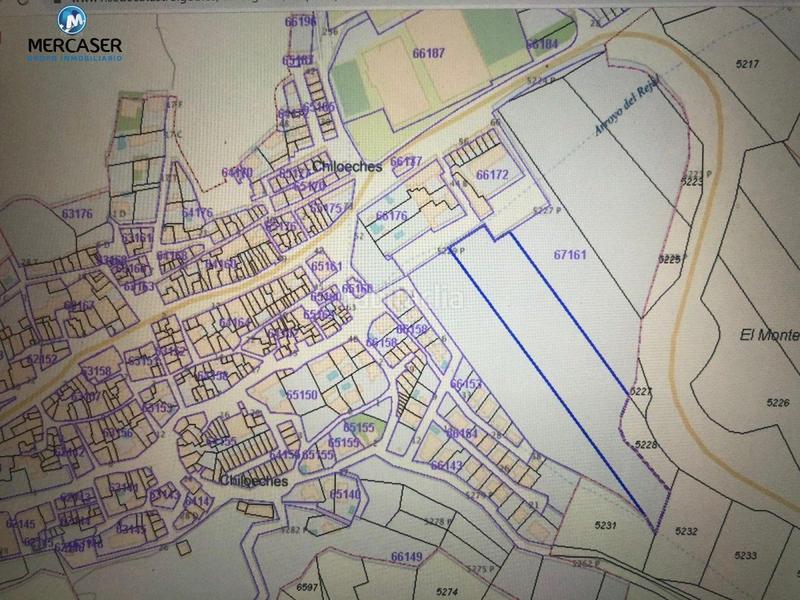Click parcel 66172 building block
800x600 pixels.
pyautogui.click(x=493, y=176)
